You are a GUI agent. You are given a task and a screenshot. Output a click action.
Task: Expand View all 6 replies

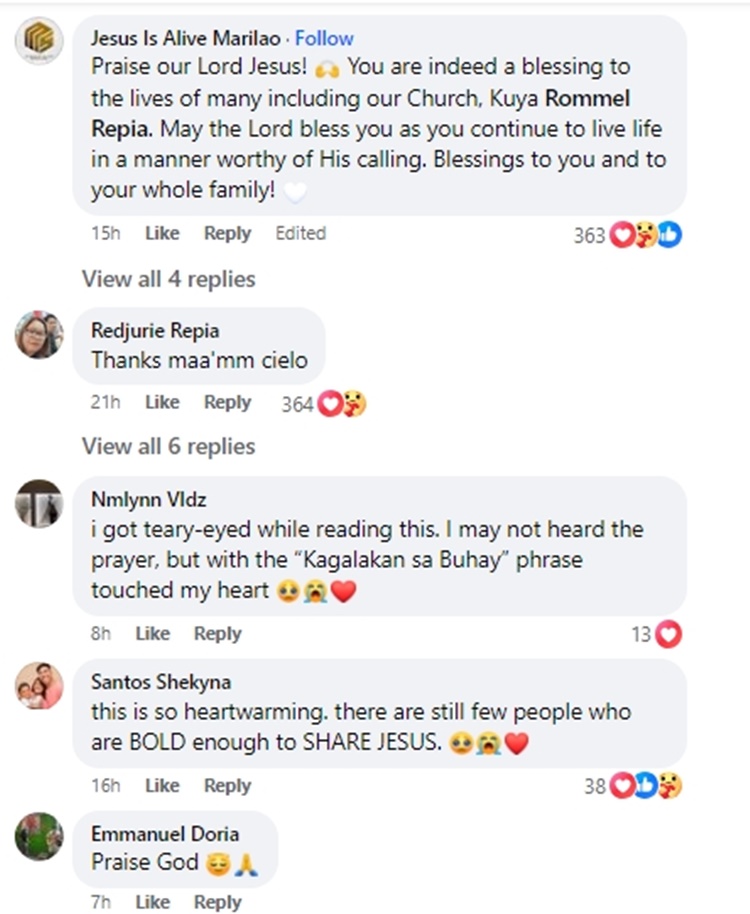[x=168, y=446]
